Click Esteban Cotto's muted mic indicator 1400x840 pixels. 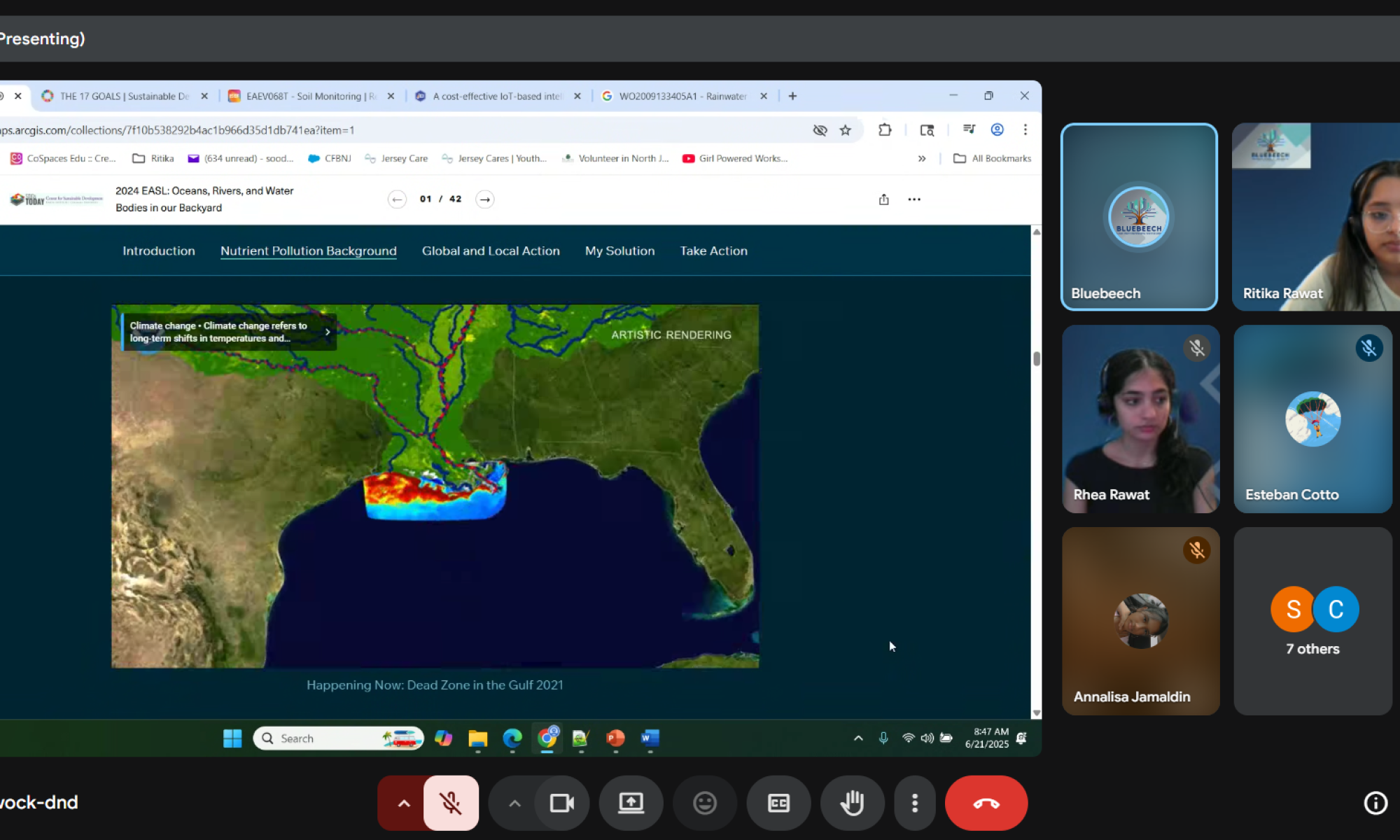point(1368,348)
